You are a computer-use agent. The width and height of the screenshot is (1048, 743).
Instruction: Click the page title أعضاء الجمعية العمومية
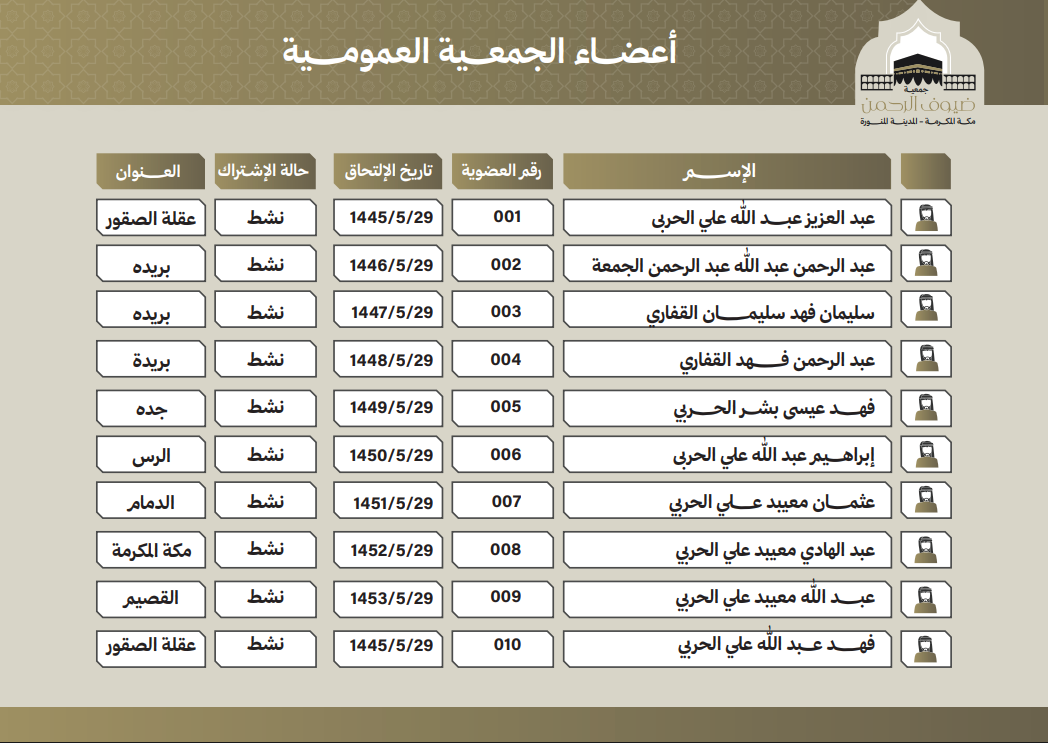[x=478, y=50]
